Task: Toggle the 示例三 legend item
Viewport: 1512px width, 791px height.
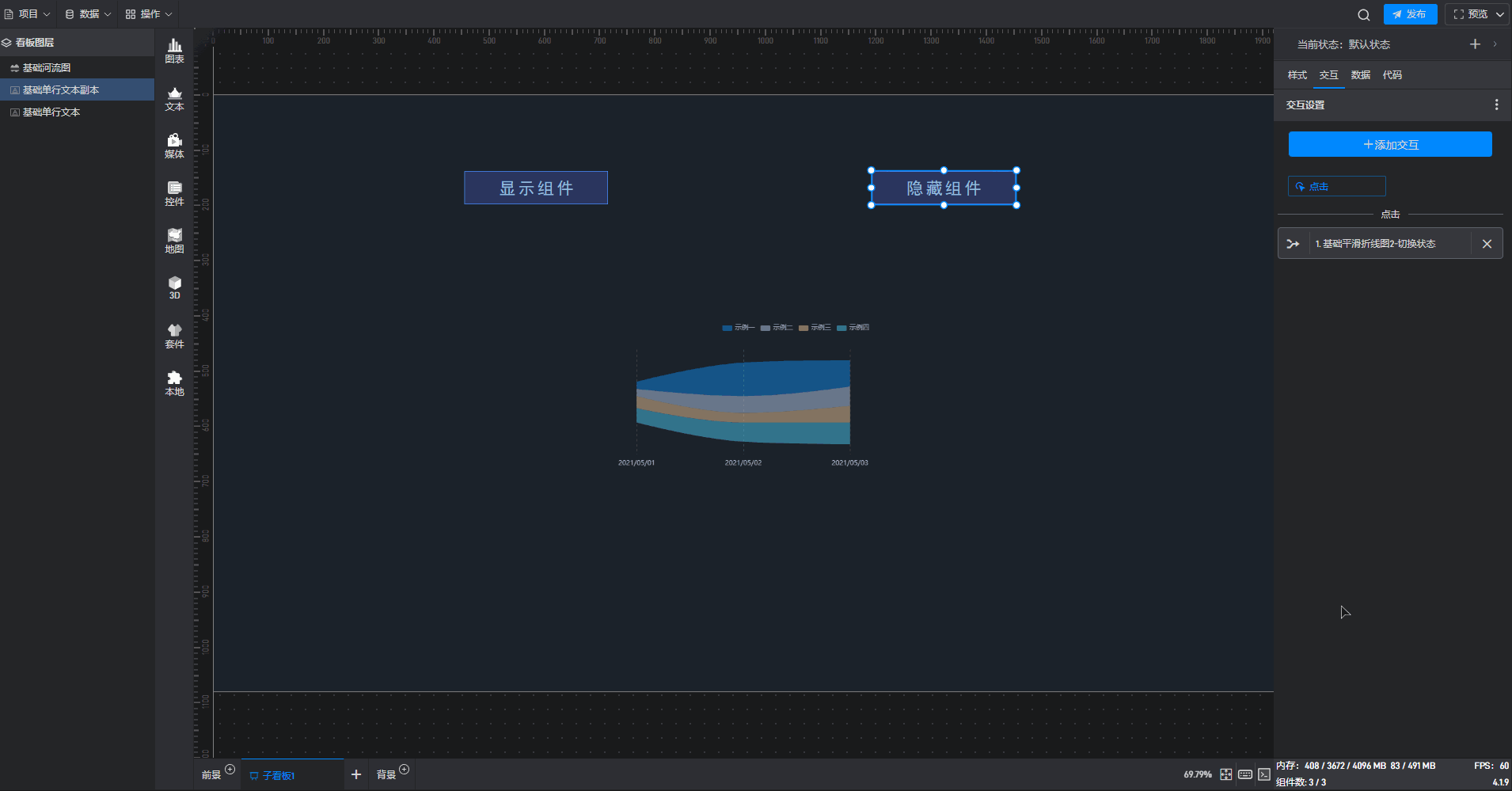Action: click(815, 328)
